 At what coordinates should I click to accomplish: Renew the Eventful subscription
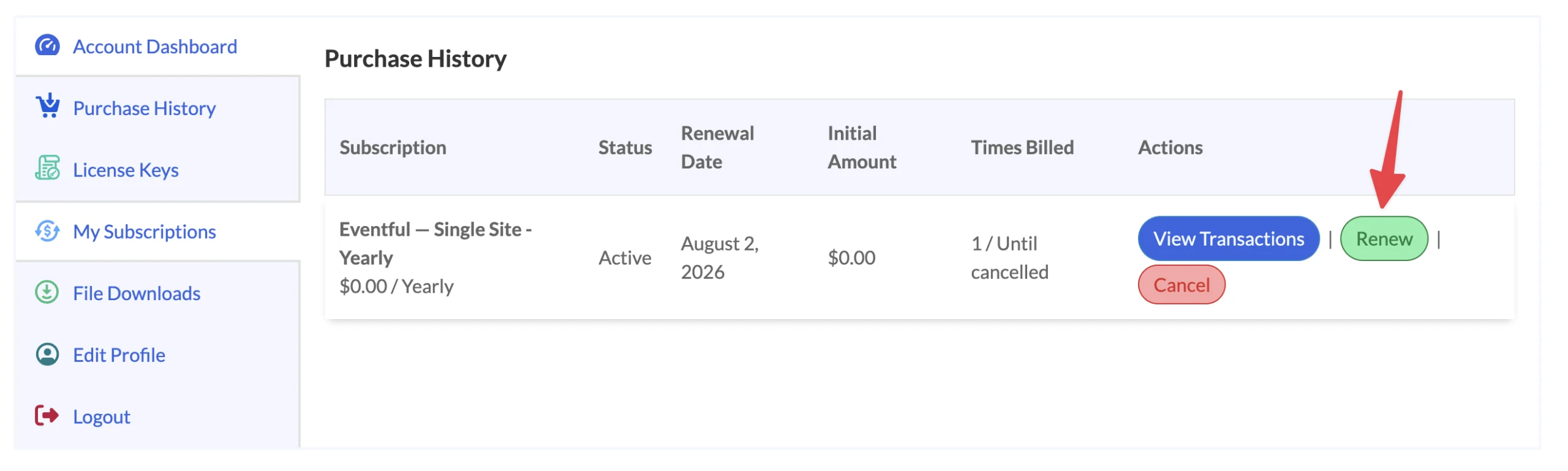[1384, 238]
